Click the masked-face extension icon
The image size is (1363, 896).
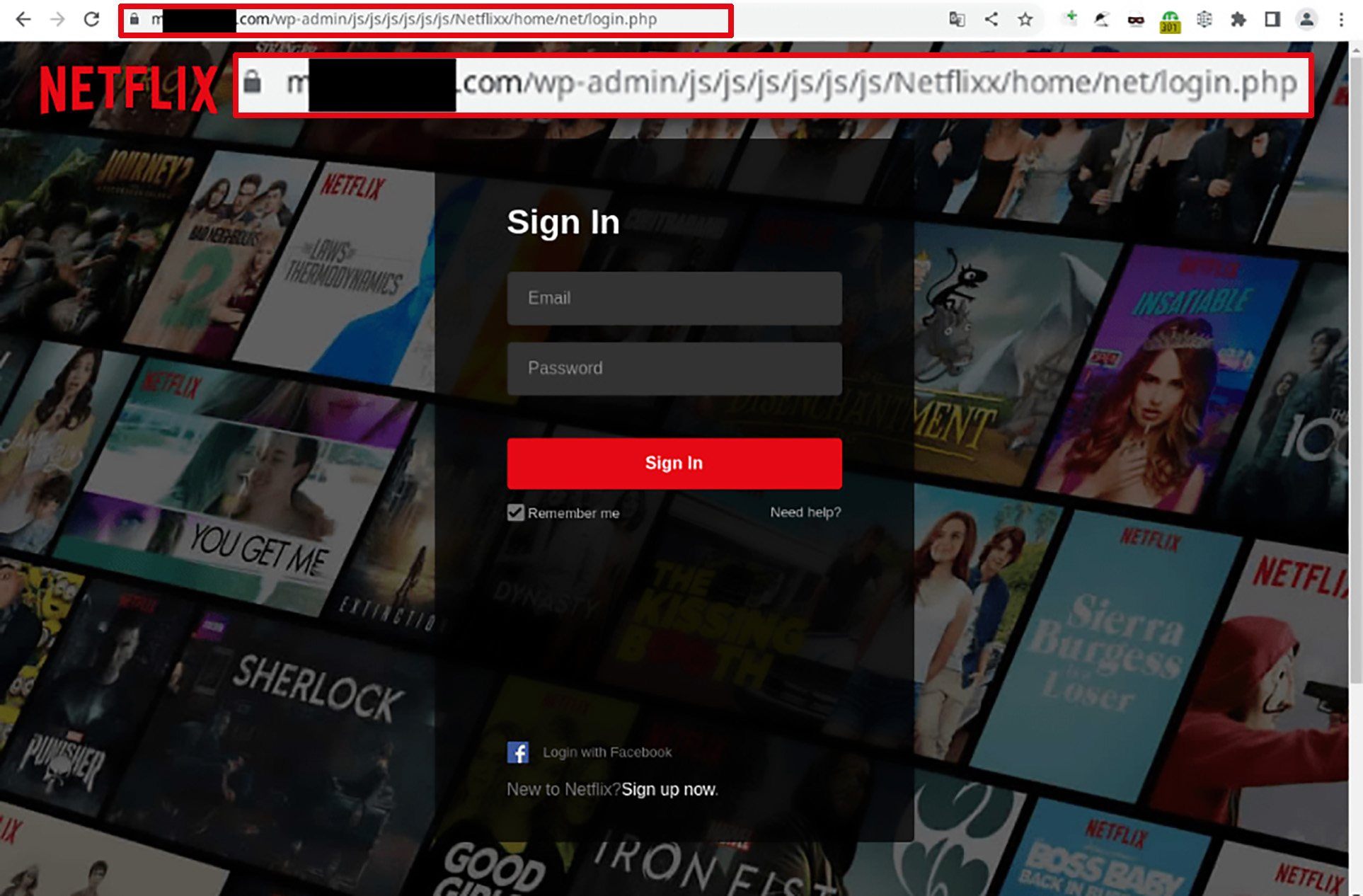(1135, 20)
